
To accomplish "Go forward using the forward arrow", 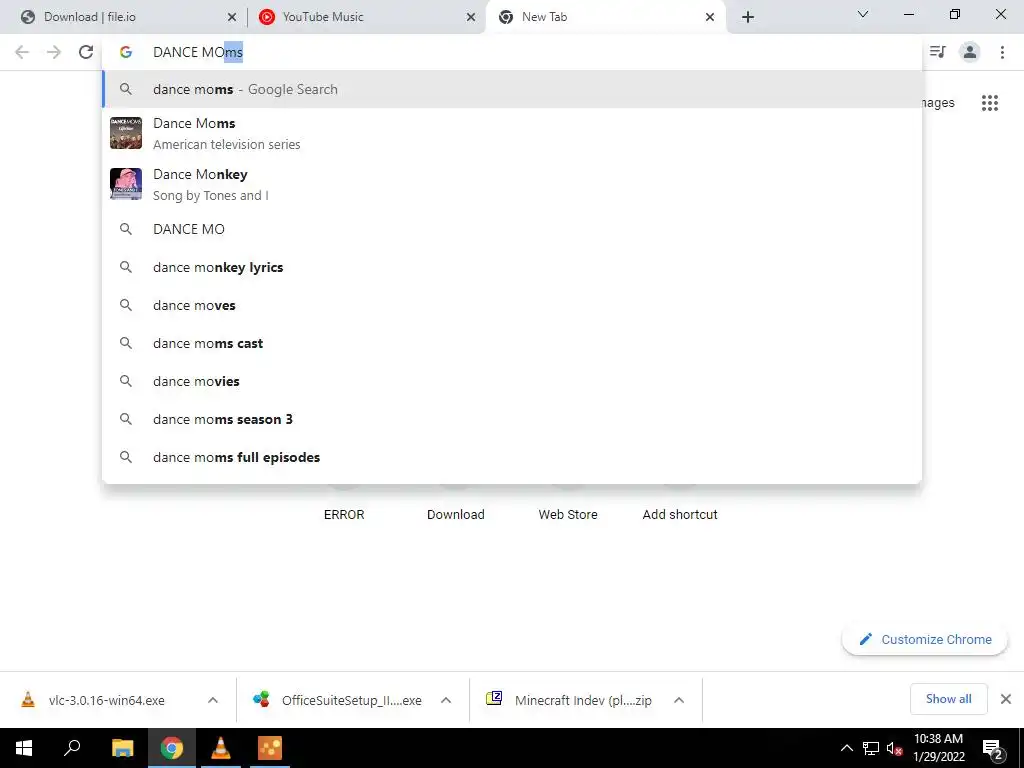I will click(x=54, y=52).
